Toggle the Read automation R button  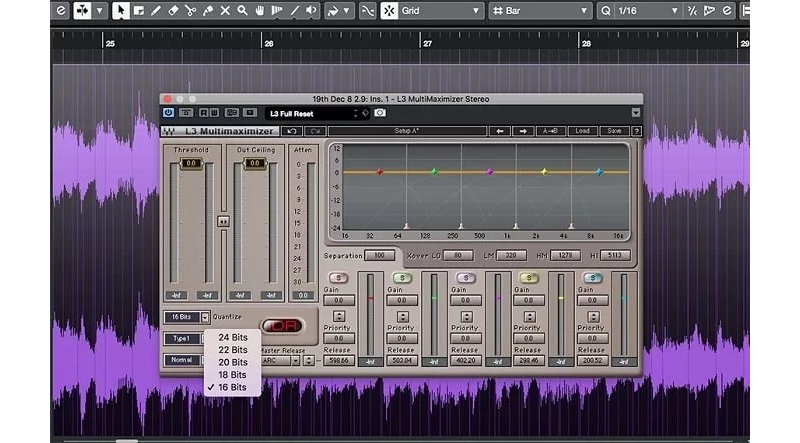[x=203, y=112]
